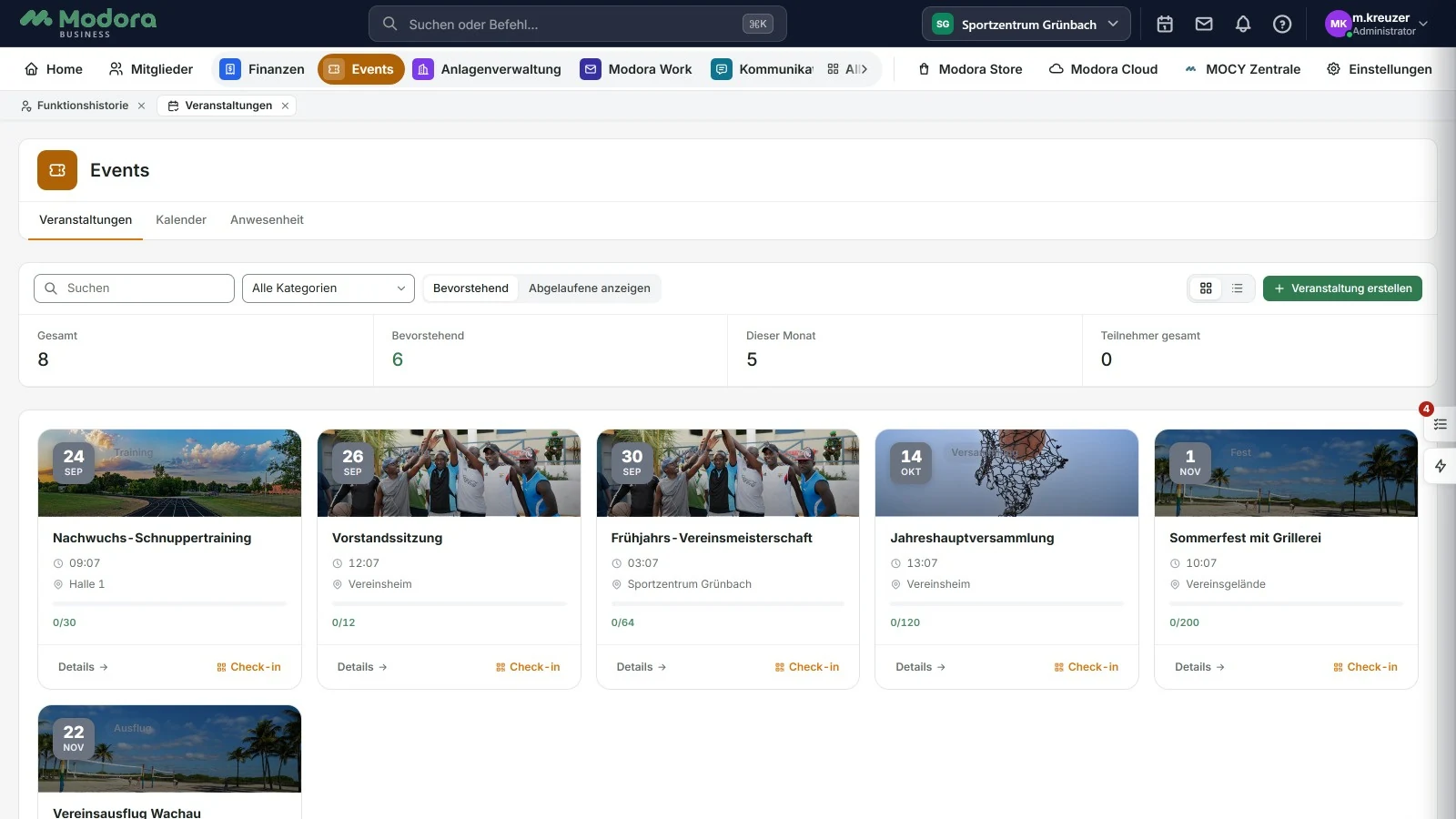Click Veranstaltung erstellen button

(x=1342, y=288)
